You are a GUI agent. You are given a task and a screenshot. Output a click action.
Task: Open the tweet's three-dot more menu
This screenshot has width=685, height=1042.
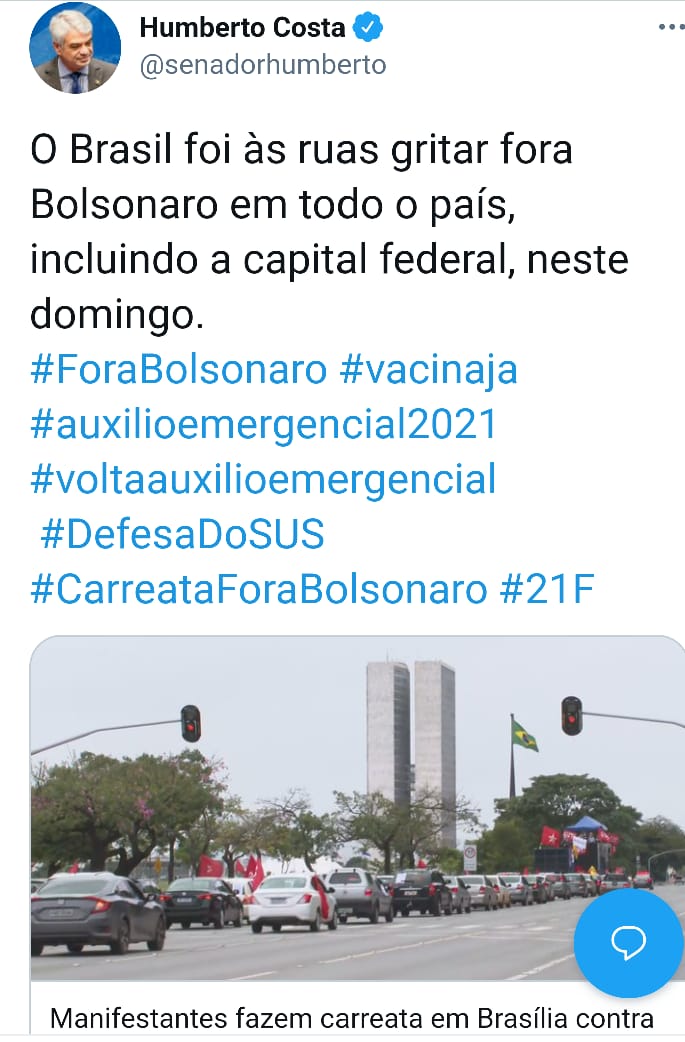click(x=671, y=27)
